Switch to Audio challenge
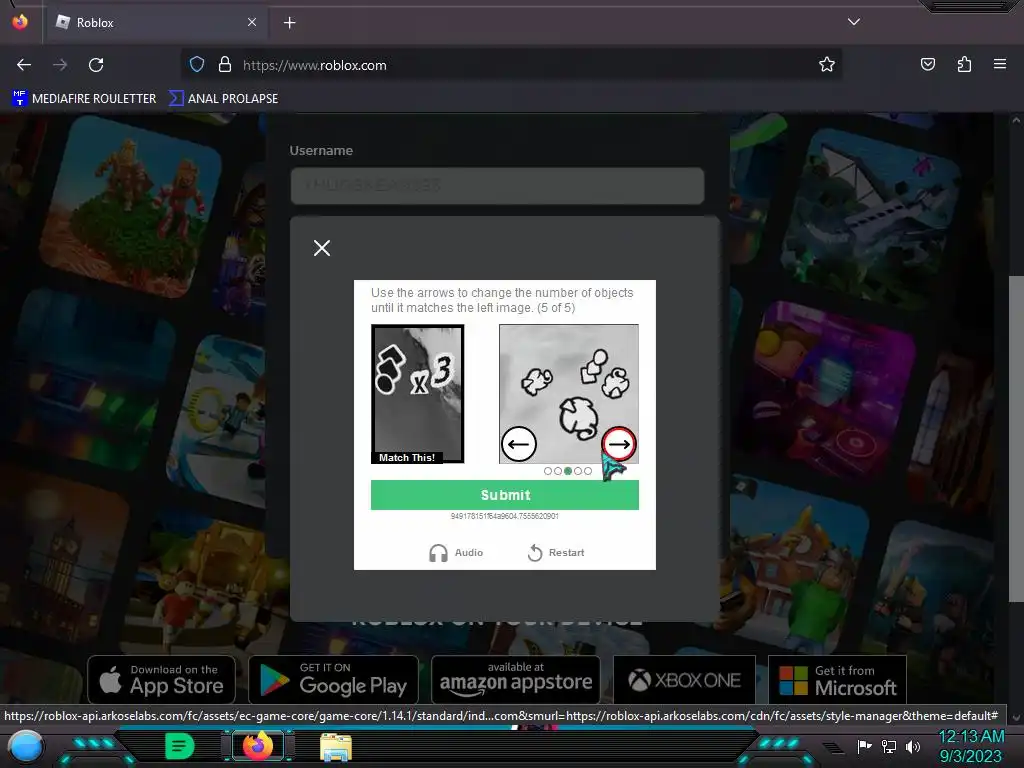 456,552
